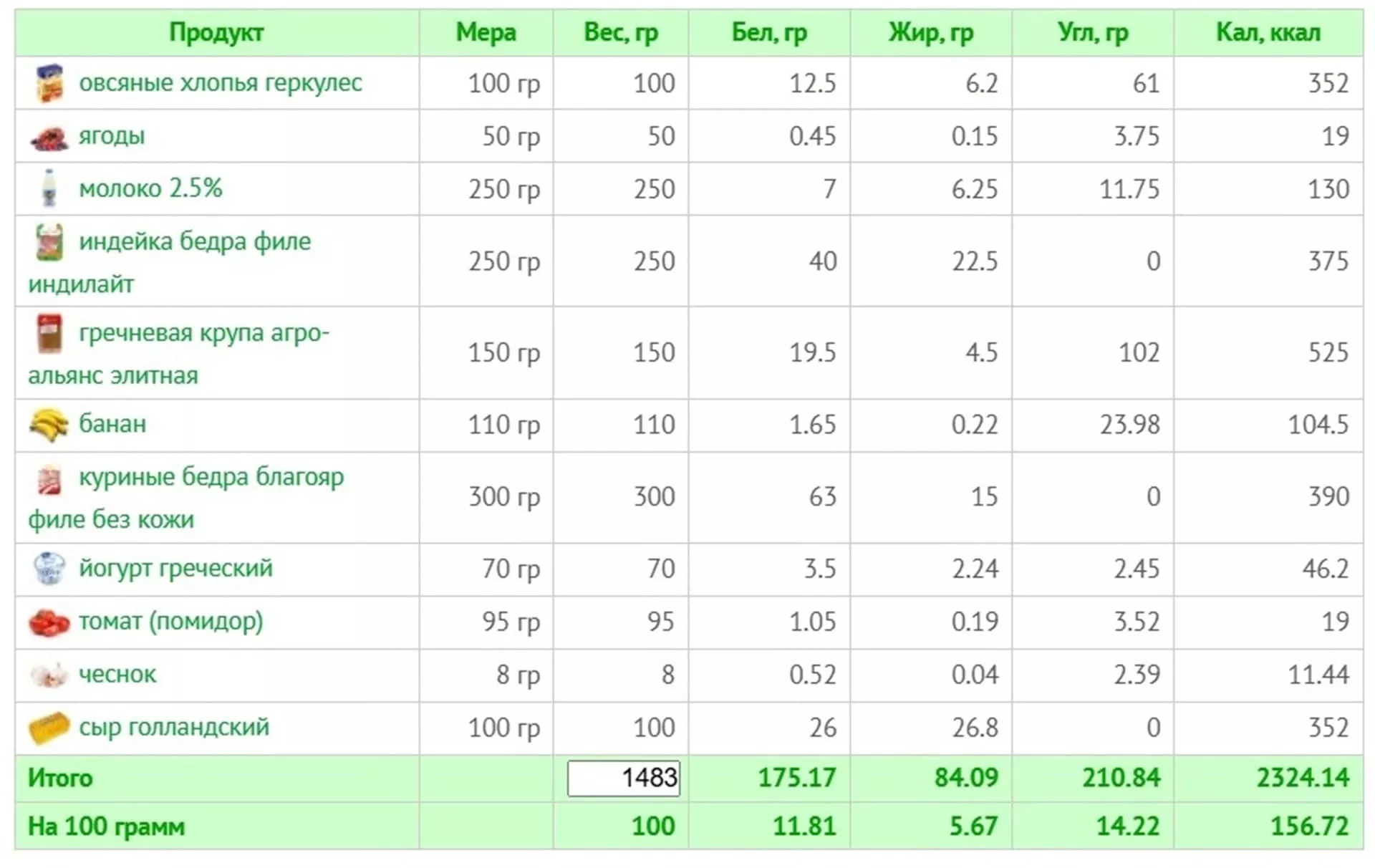
Task: Click the milk bottle icon
Action: tap(49, 188)
